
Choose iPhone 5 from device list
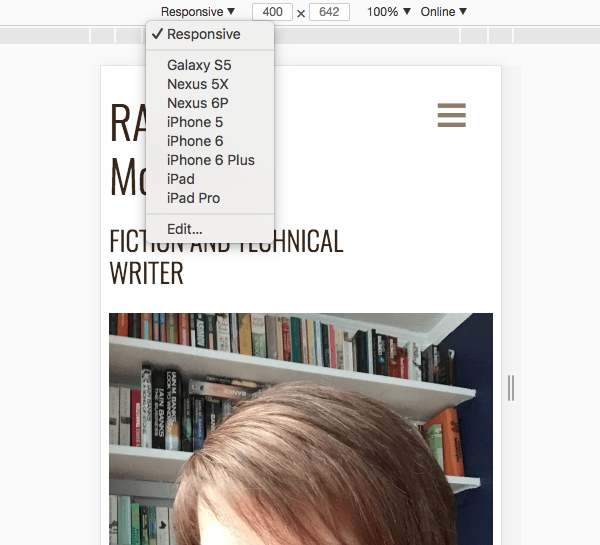click(x=210, y=122)
